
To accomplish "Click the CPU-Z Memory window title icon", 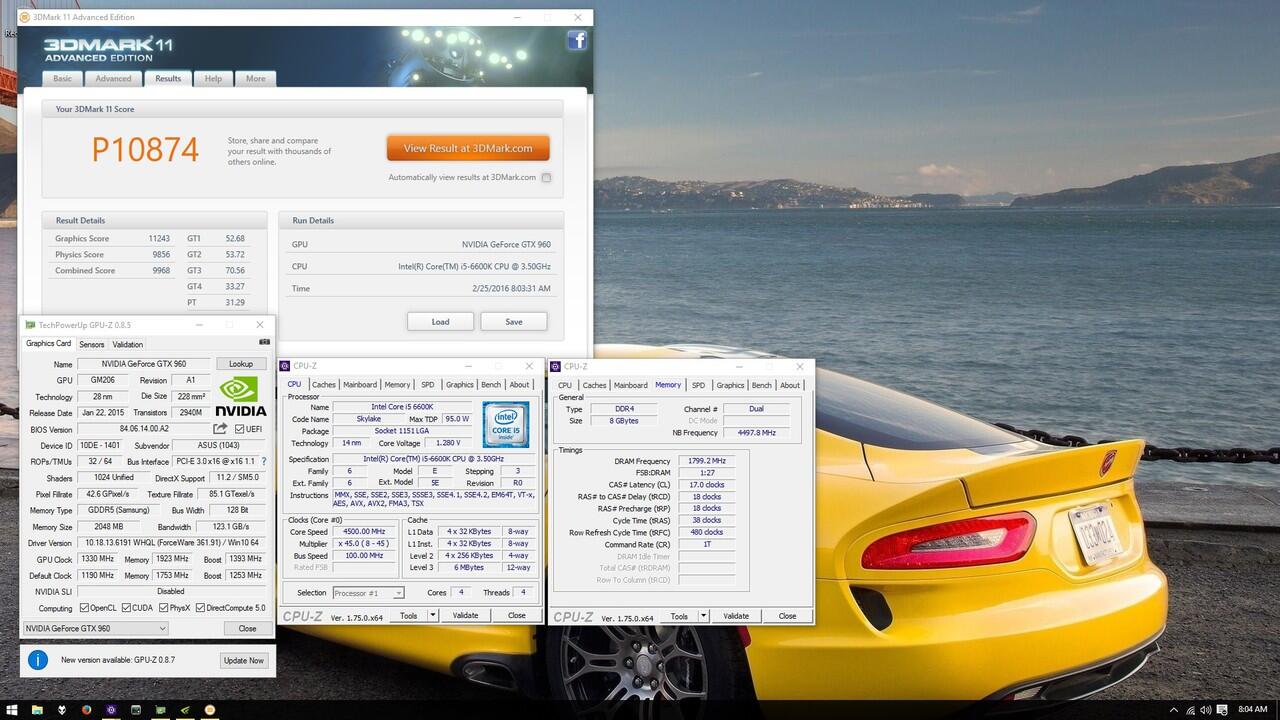I will pos(556,366).
